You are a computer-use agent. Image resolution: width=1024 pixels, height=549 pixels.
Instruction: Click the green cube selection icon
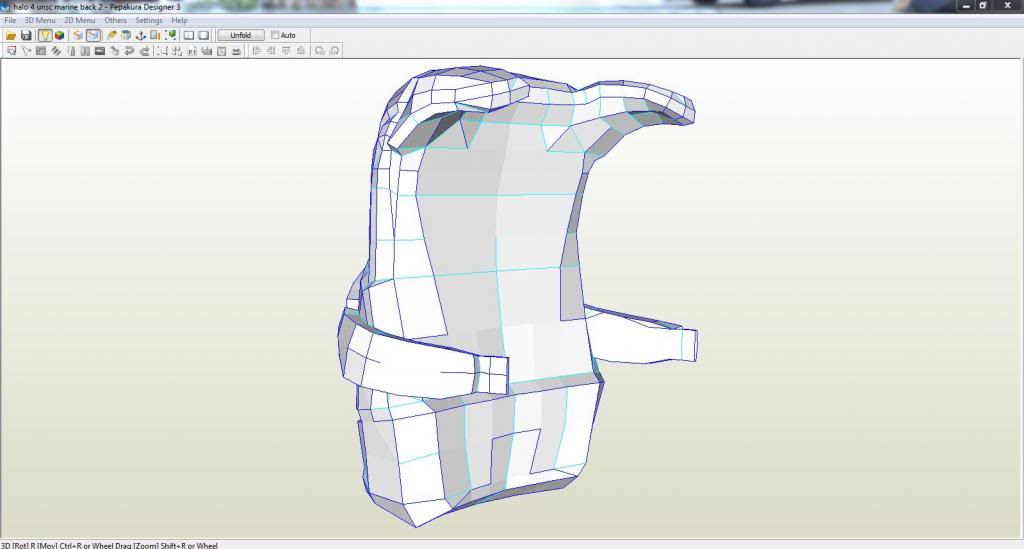pos(170,35)
